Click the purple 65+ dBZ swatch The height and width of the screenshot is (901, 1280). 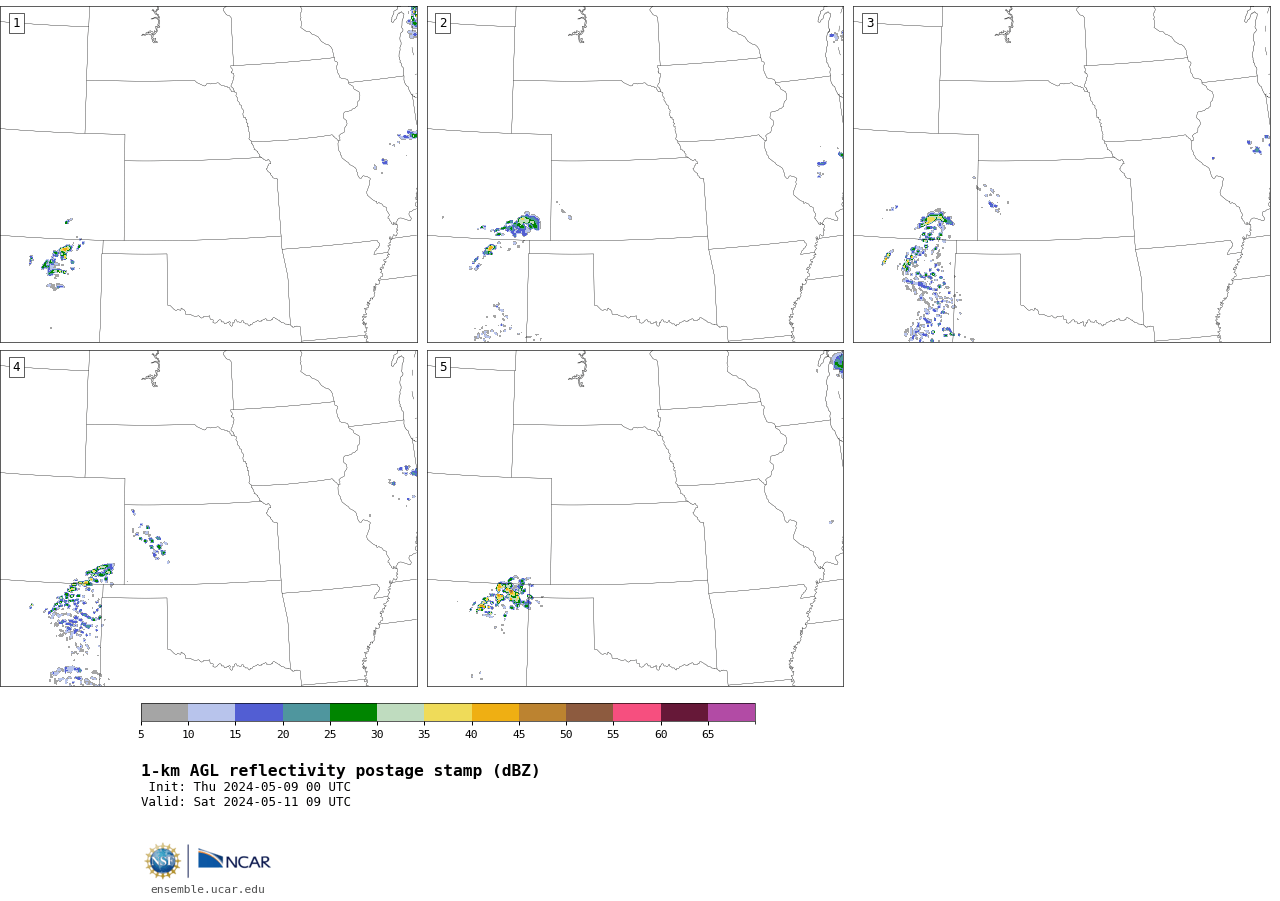click(x=731, y=713)
